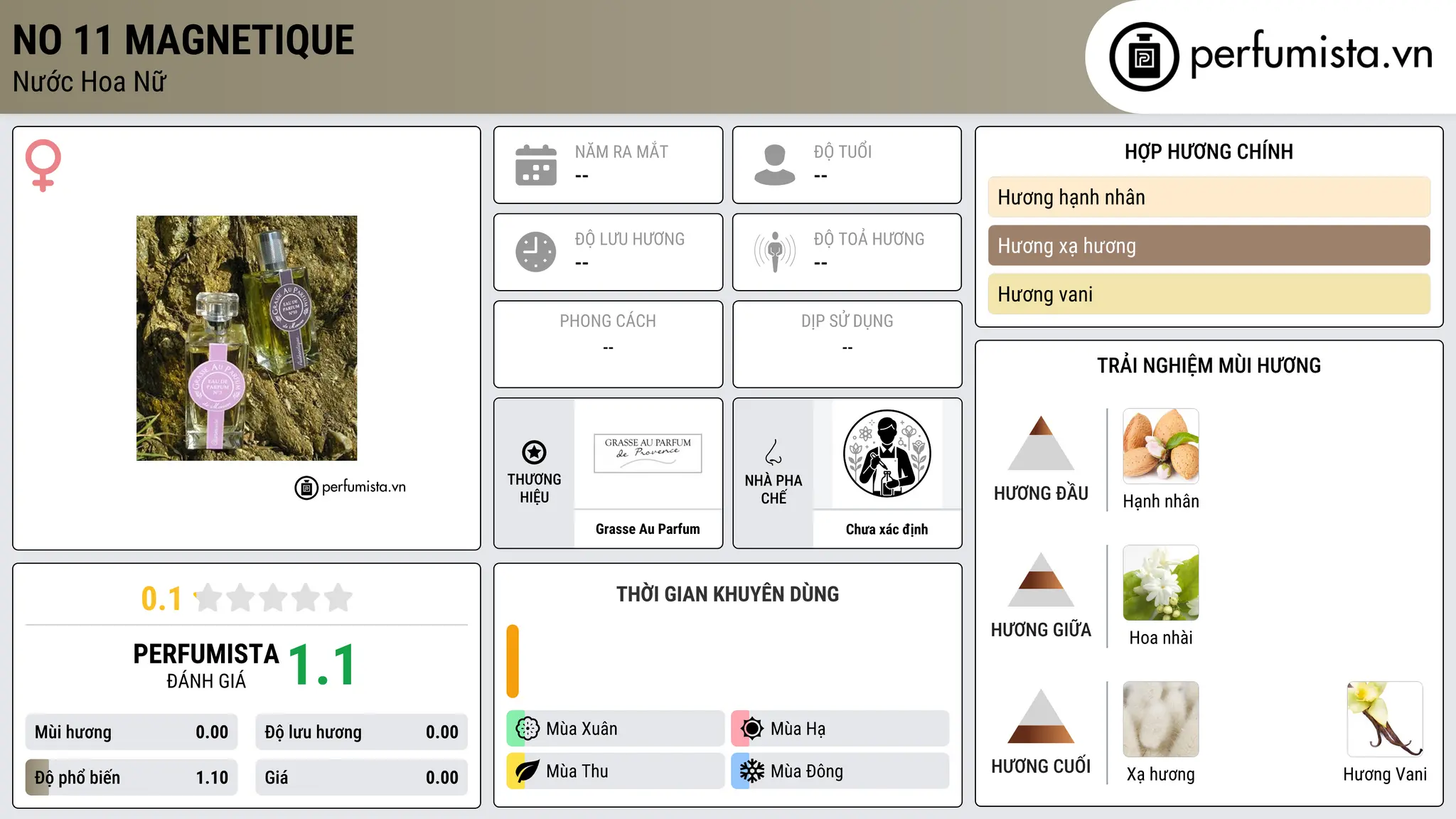The width and height of the screenshot is (1456, 819).
Task: Click the Độ Tuổi label
Action: tap(842, 151)
